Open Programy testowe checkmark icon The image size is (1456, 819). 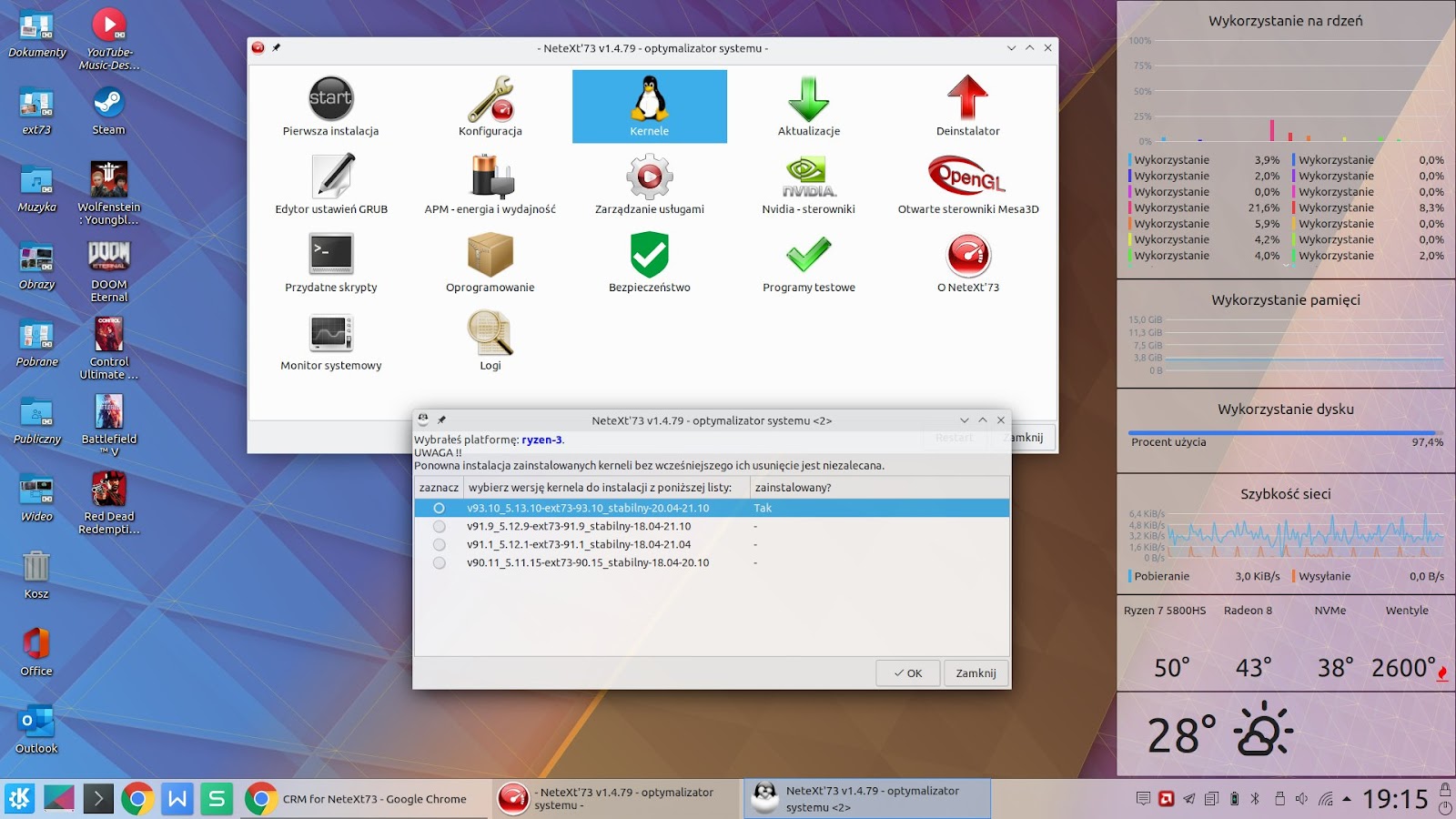click(x=809, y=263)
